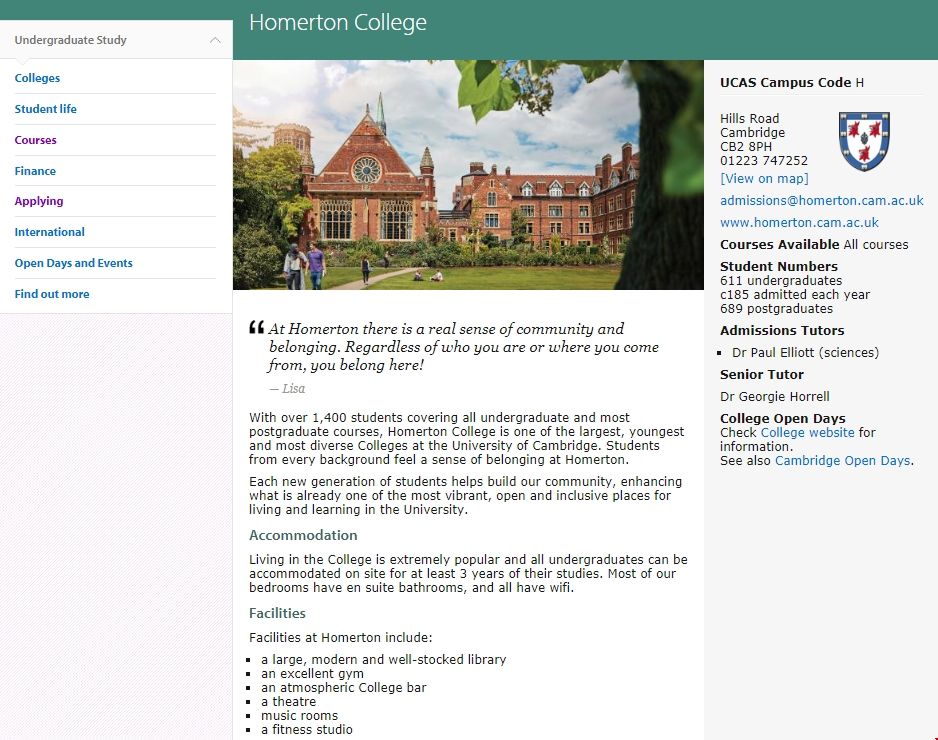Image resolution: width=938 pixels, height=740 pixels.
Task: Open the International sidebar link
Action: tap(49, 232)
